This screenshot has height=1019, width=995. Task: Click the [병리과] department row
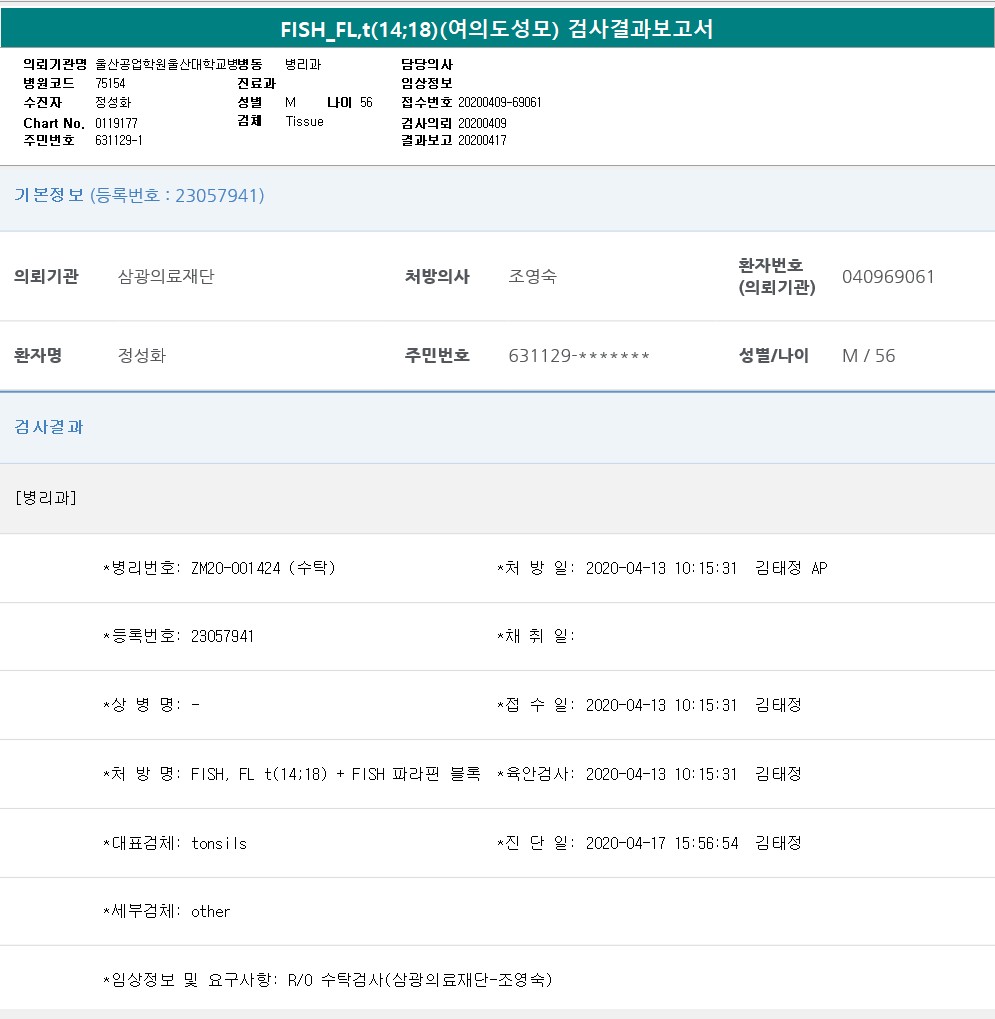[47, 497]
